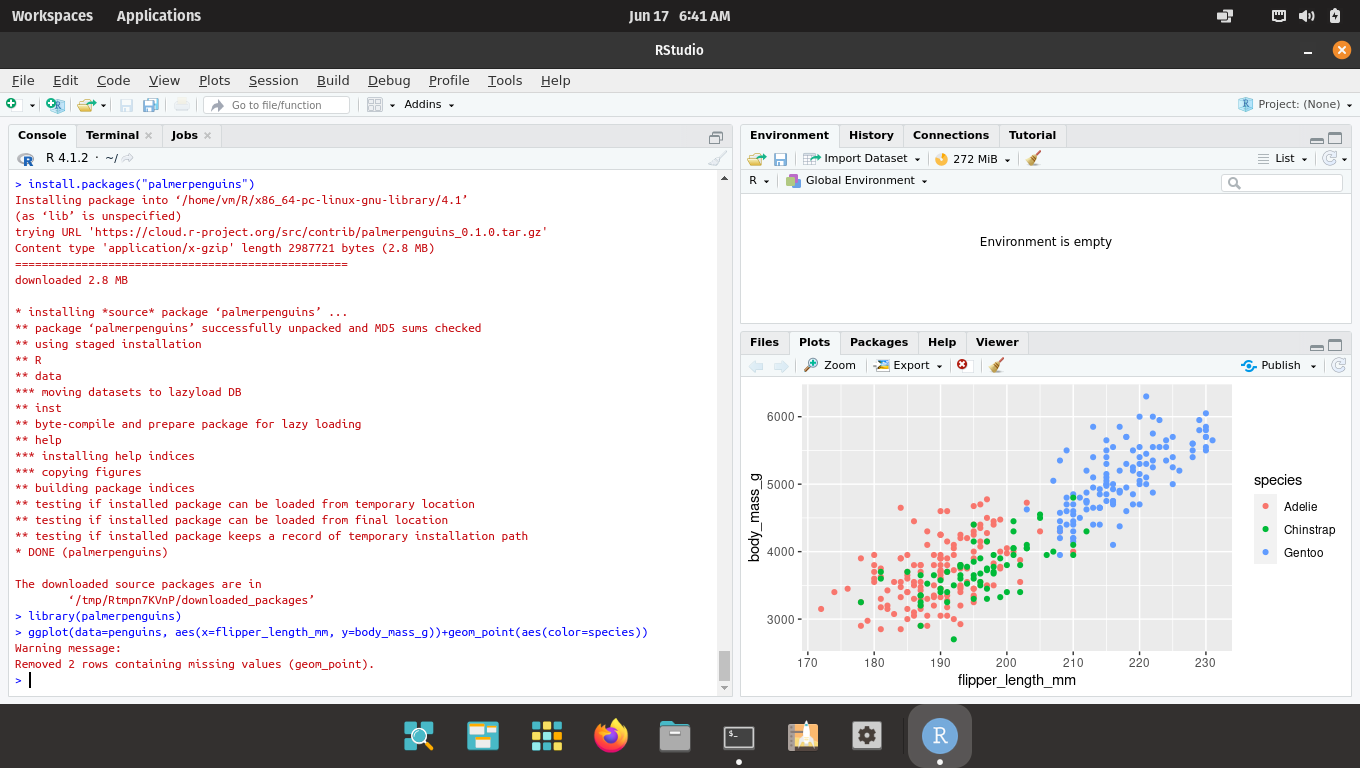This screenshot has width=1360, height=768.
Task: Switch to the Jobs tab
Action: click(x=185, y=135)
